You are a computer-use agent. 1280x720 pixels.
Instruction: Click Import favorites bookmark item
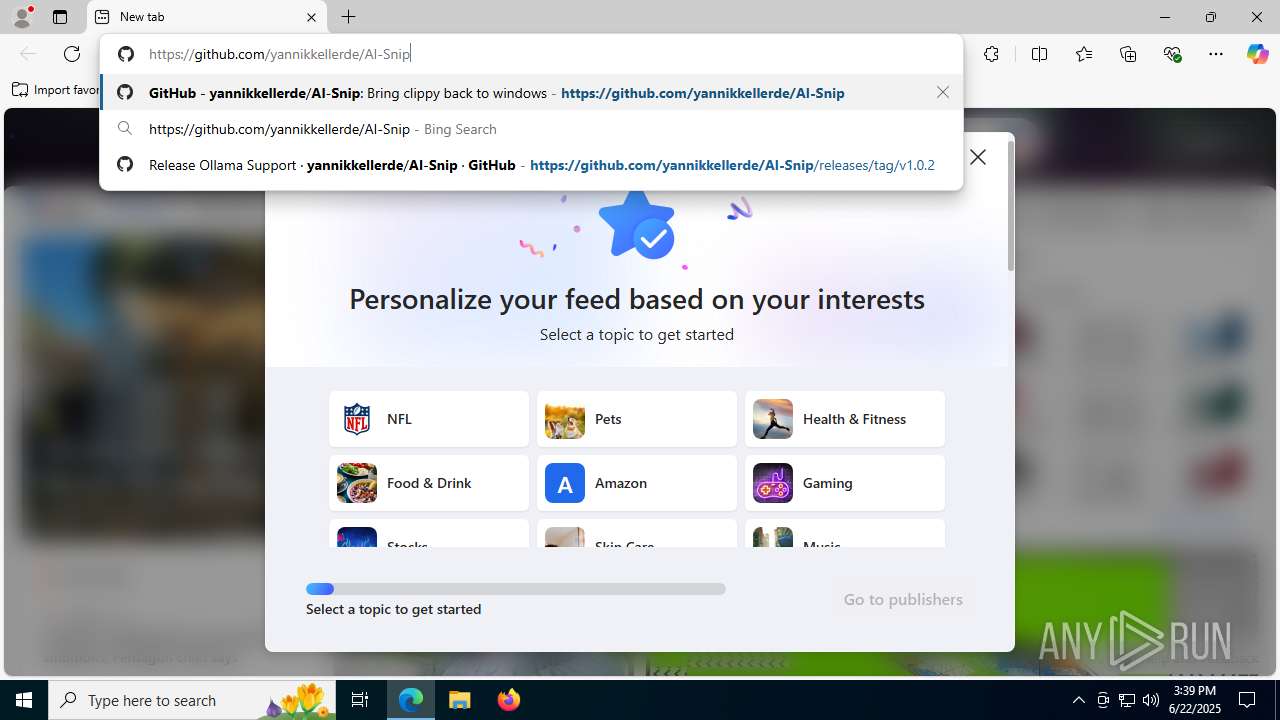coord(56,90)
